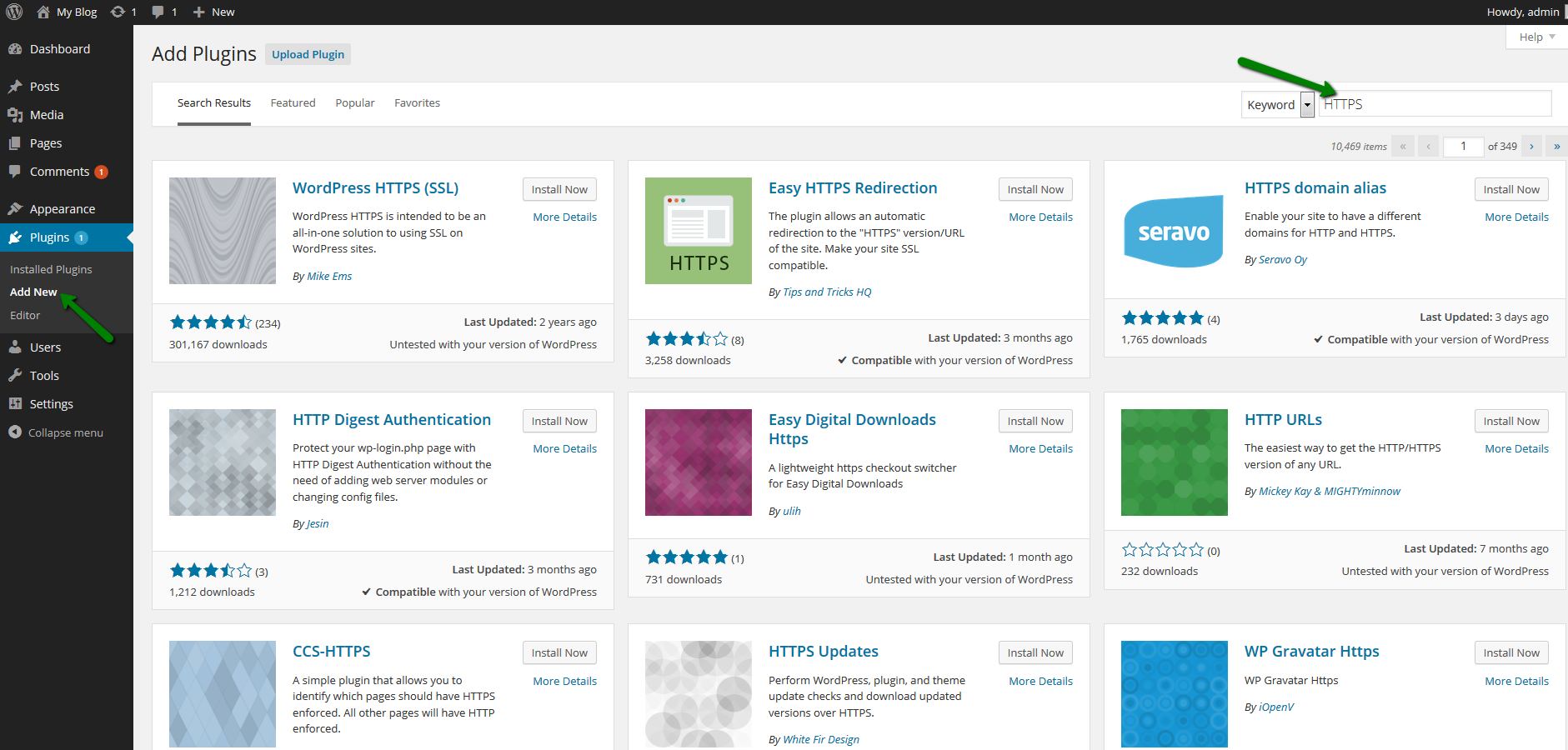The height and width of the screenshot is (750, 1568).
Task: Go to previous results page
Action: point(1429,146)
